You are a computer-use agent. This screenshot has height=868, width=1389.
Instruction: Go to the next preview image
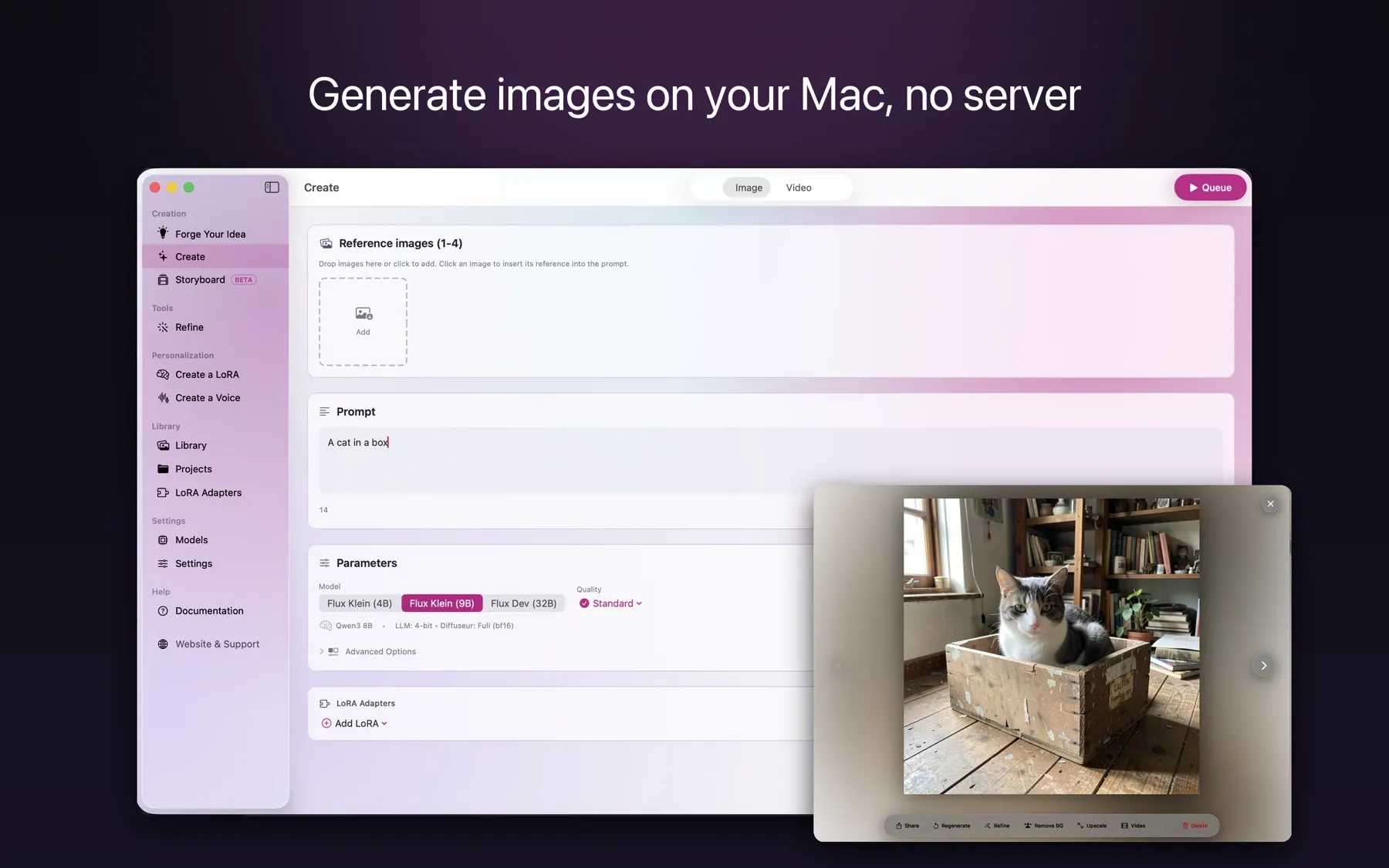coord(1263,665)
